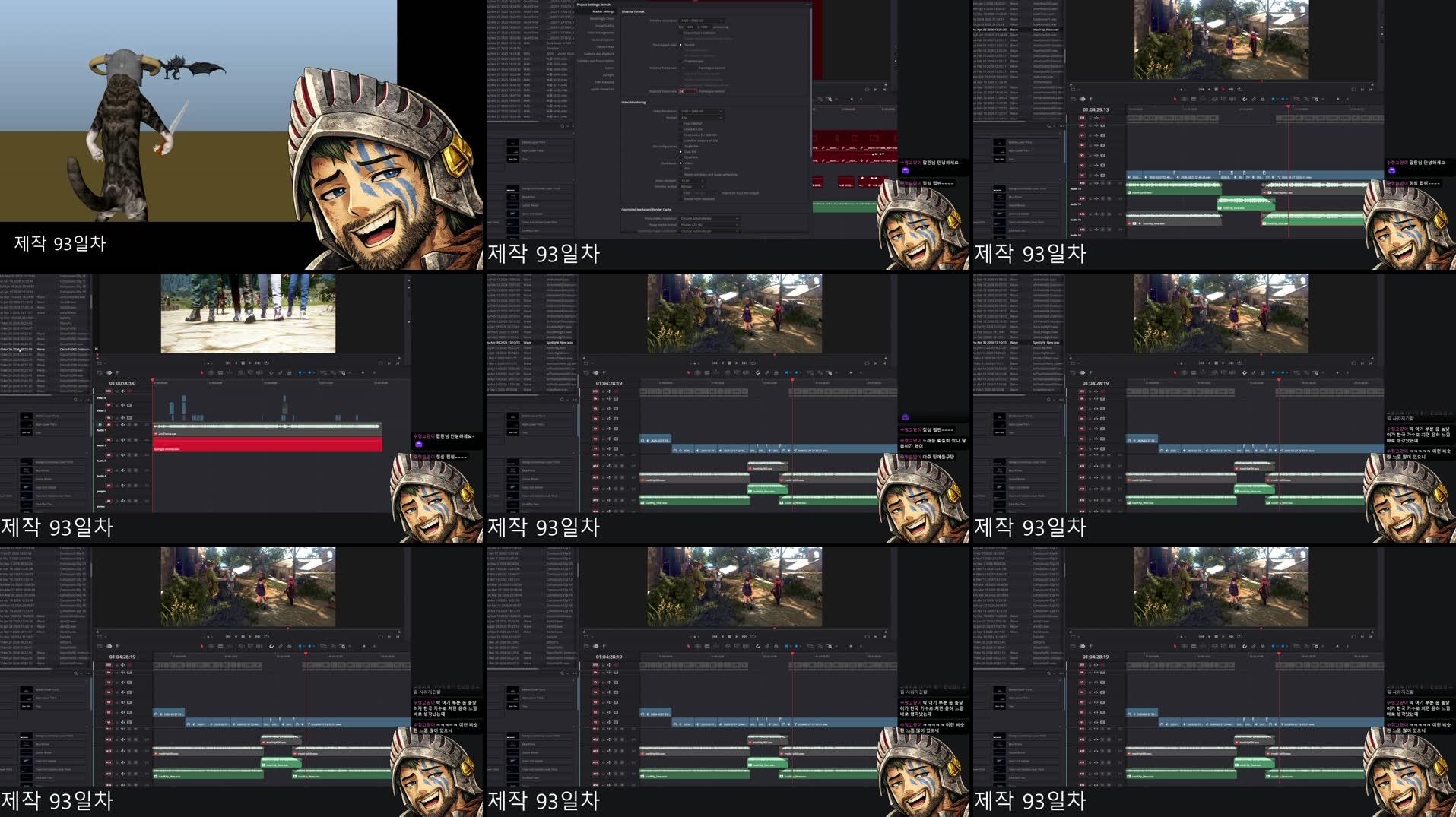This screenshot has width=1456, height=817.
Task: Select Full data levels radio button
Action: [x=680, y=169]
